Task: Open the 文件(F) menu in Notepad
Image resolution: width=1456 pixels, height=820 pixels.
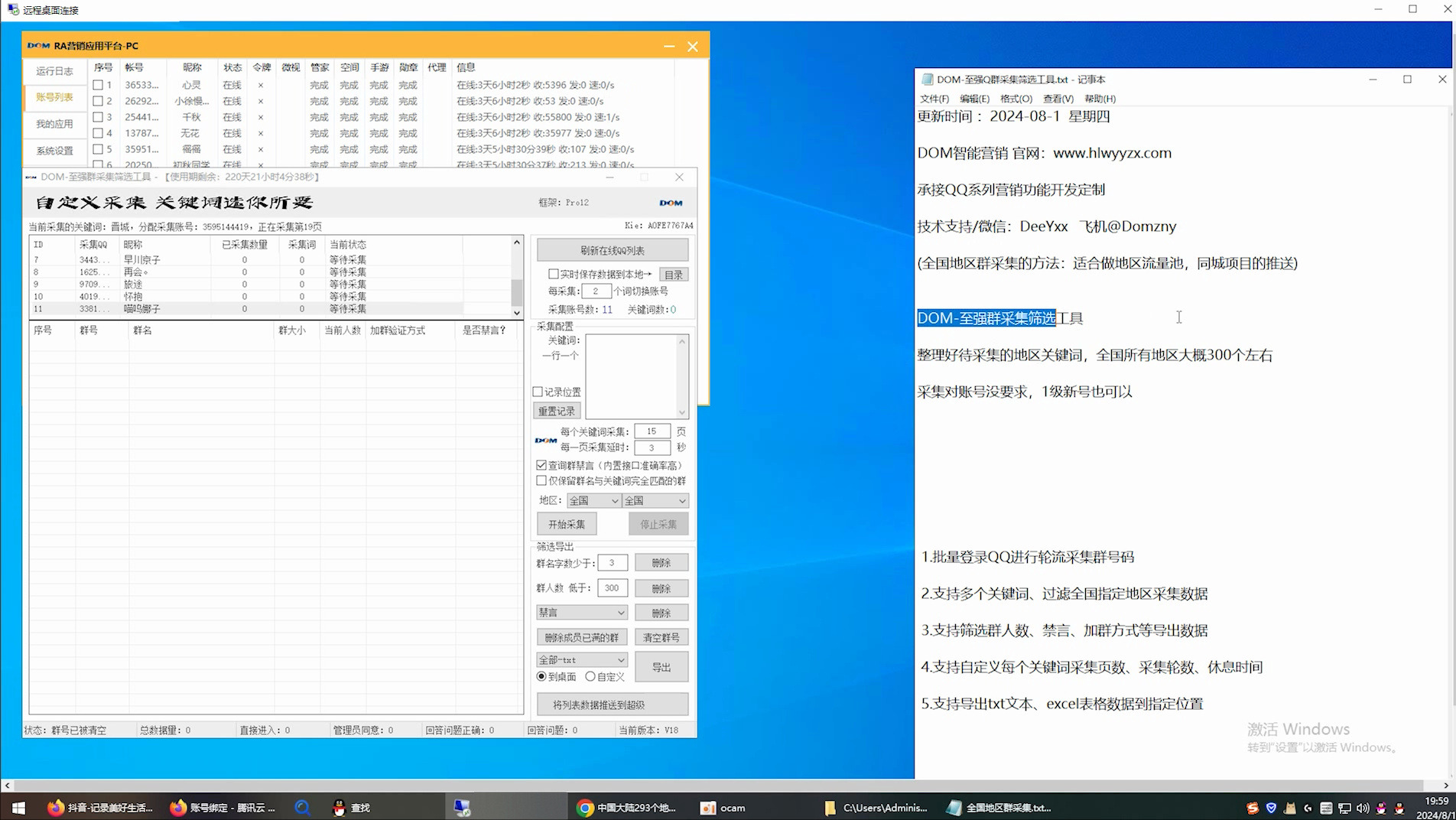Action: (x=934, y=99)
